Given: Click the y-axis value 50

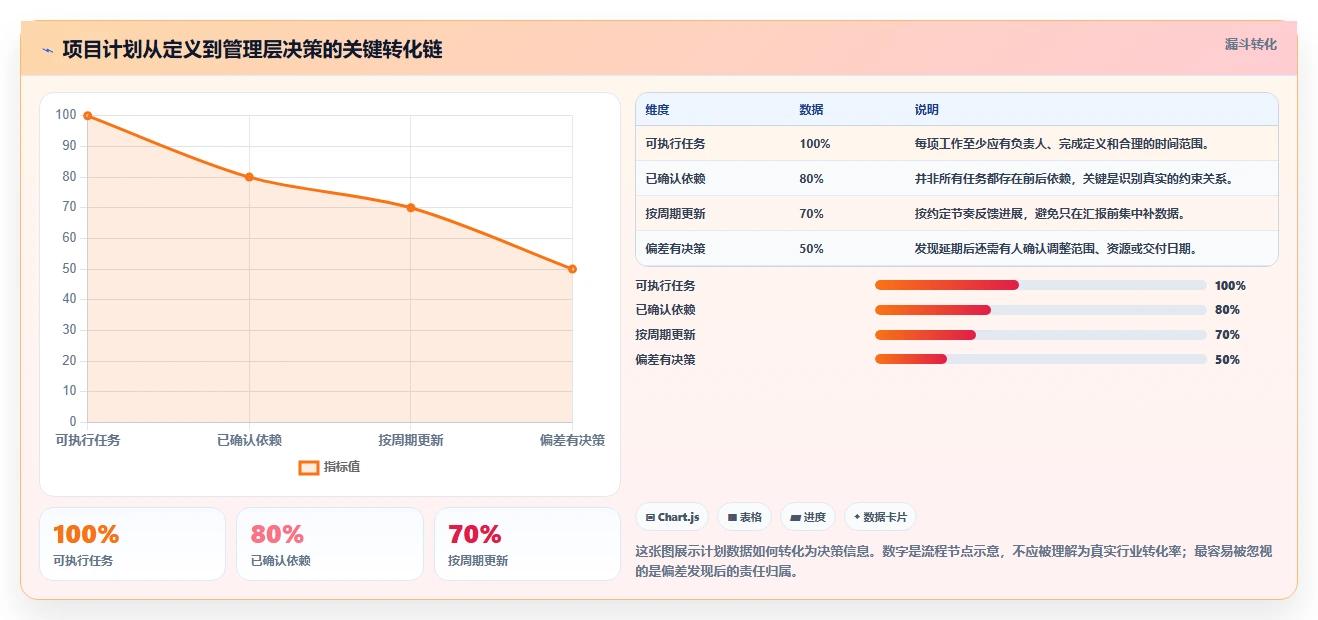Looking at the screenshot, I should click(69, 268).
